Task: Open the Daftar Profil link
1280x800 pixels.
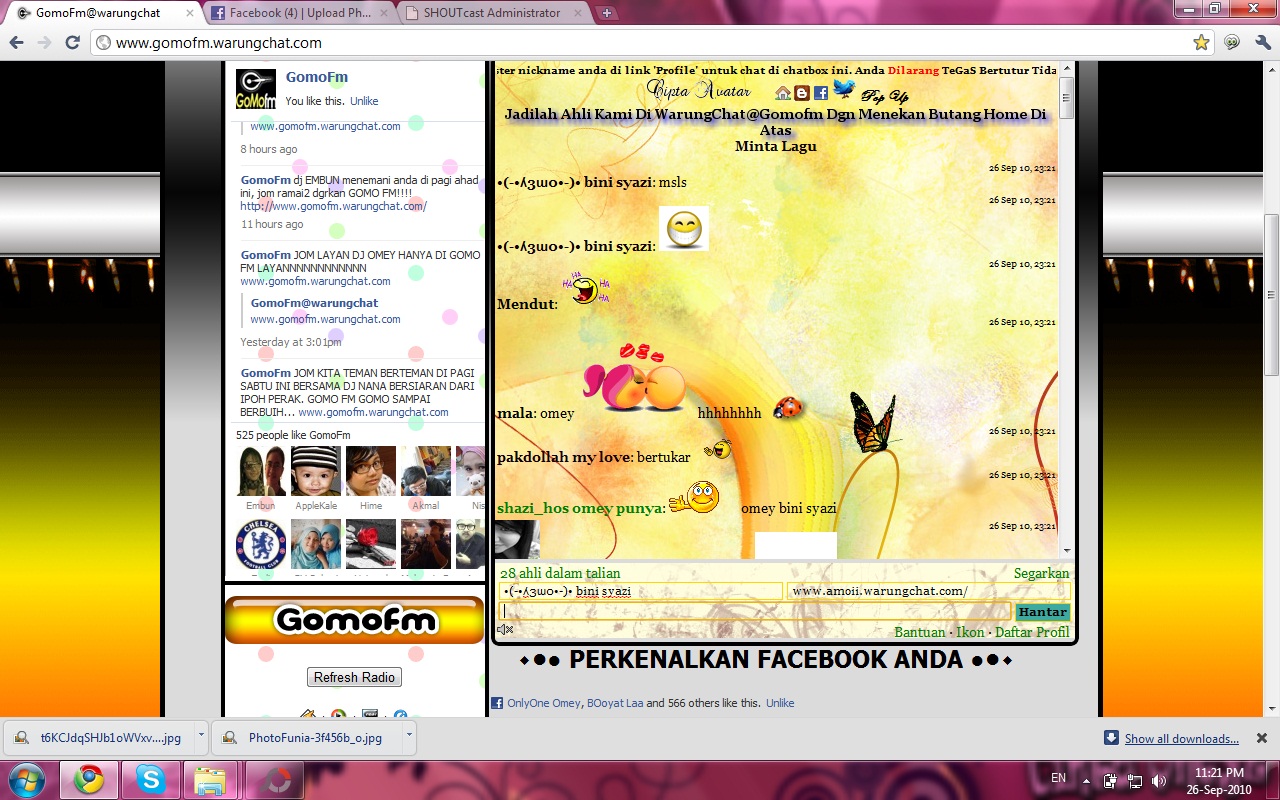Action: pos(1032,632)
